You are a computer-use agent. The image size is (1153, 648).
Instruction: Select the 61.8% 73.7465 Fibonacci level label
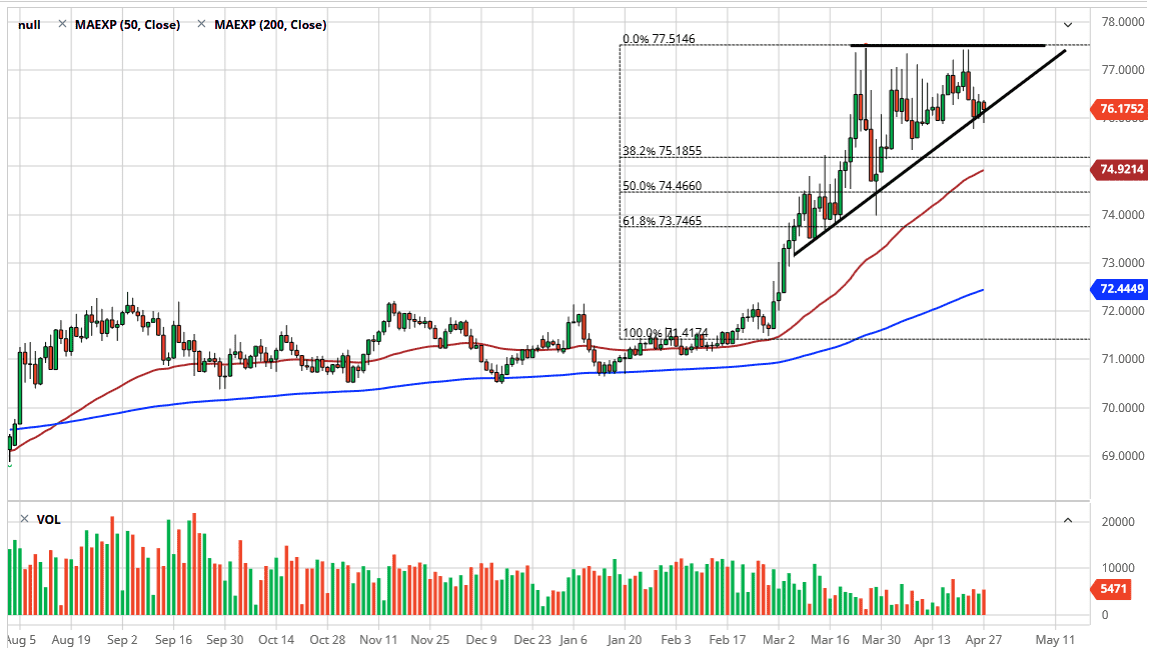[661, 221]
